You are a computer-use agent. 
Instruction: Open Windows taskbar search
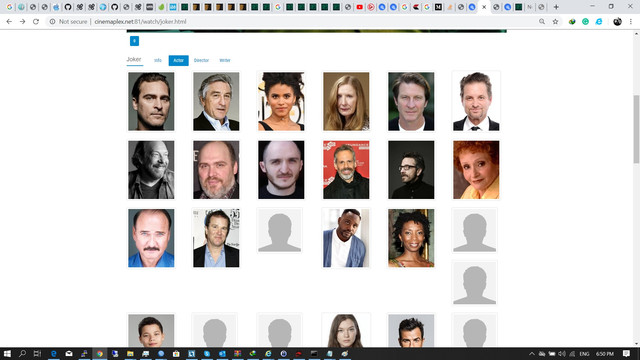(x=22, y=353)
